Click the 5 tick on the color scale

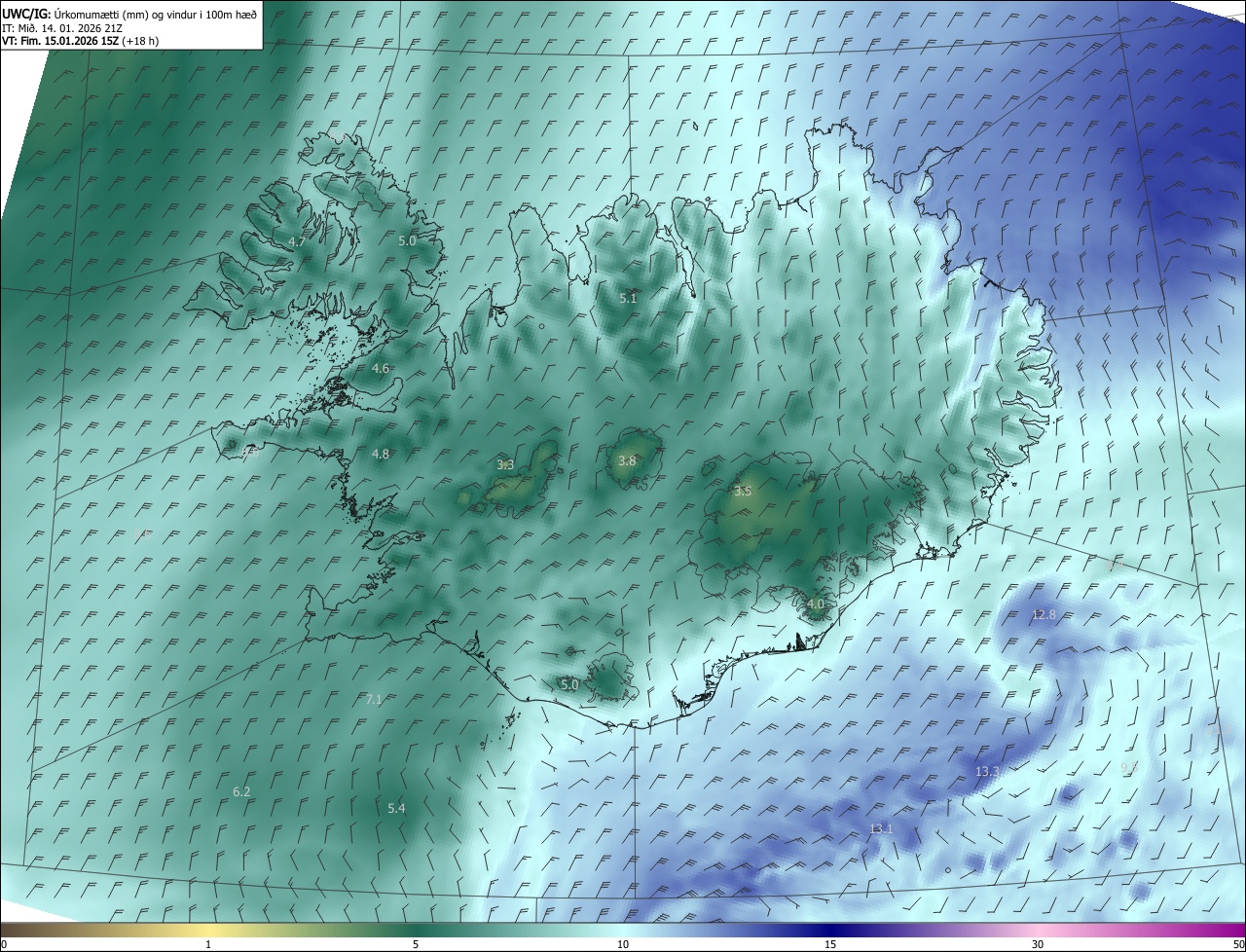[416, 945]
